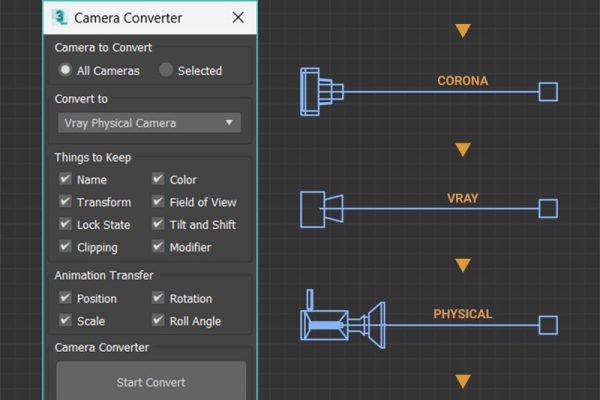600x400 pixels.
Task: Click the CORONA label
Action: (x=463, y=81)
